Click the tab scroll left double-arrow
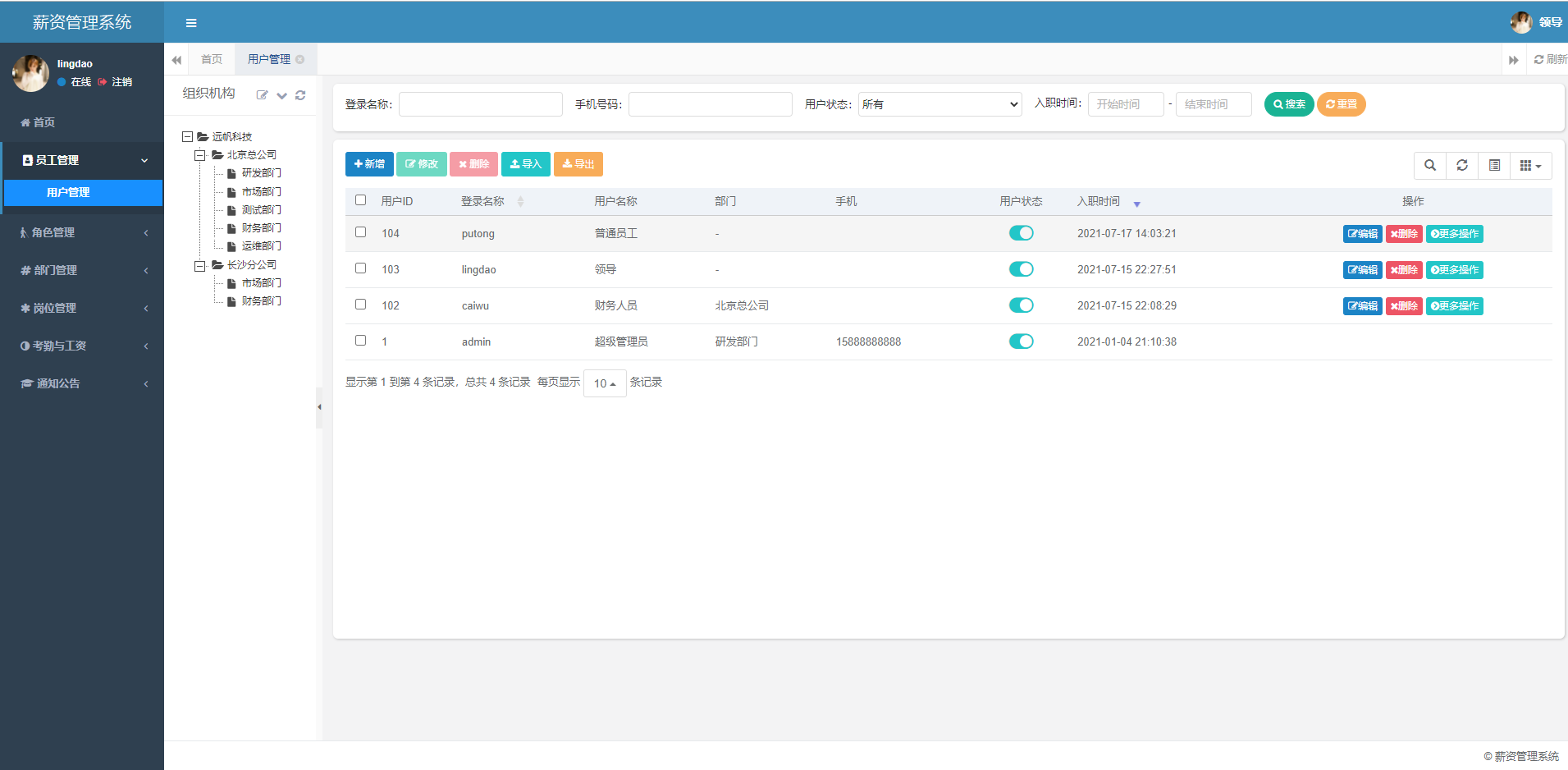Screen dimensions: 1568x770 [176, 59]
